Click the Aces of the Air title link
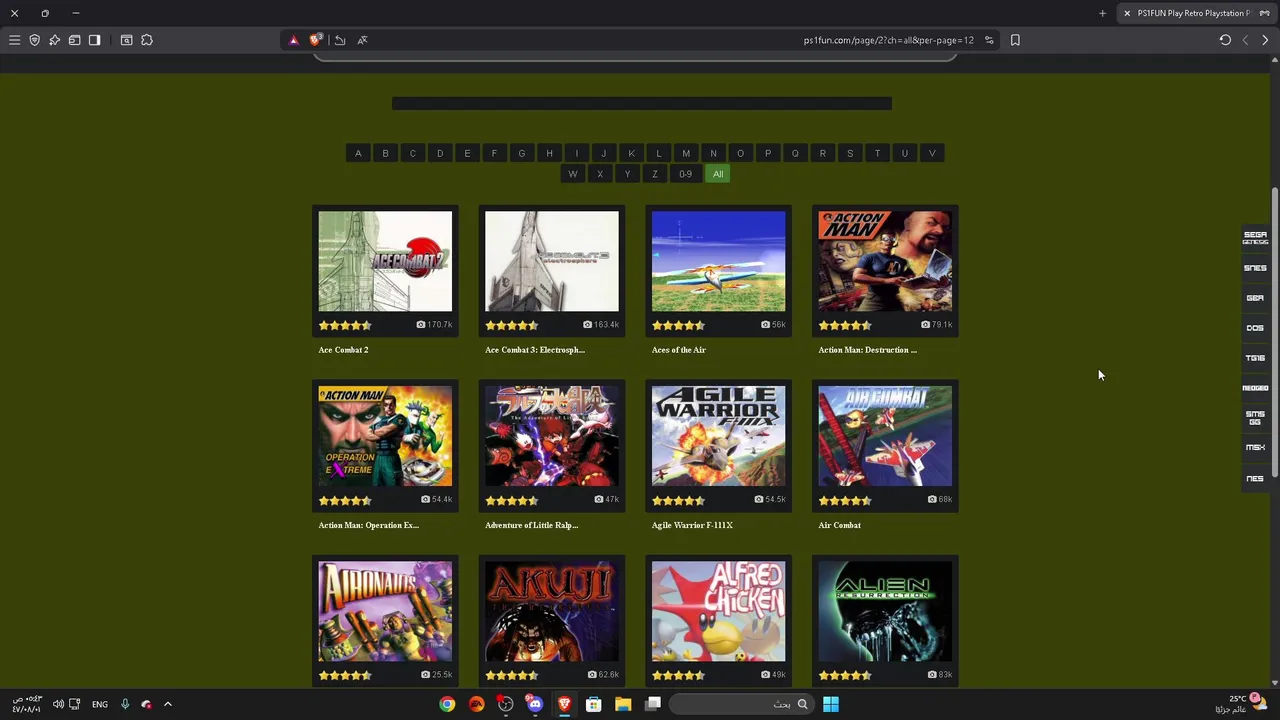 point(679,350)
